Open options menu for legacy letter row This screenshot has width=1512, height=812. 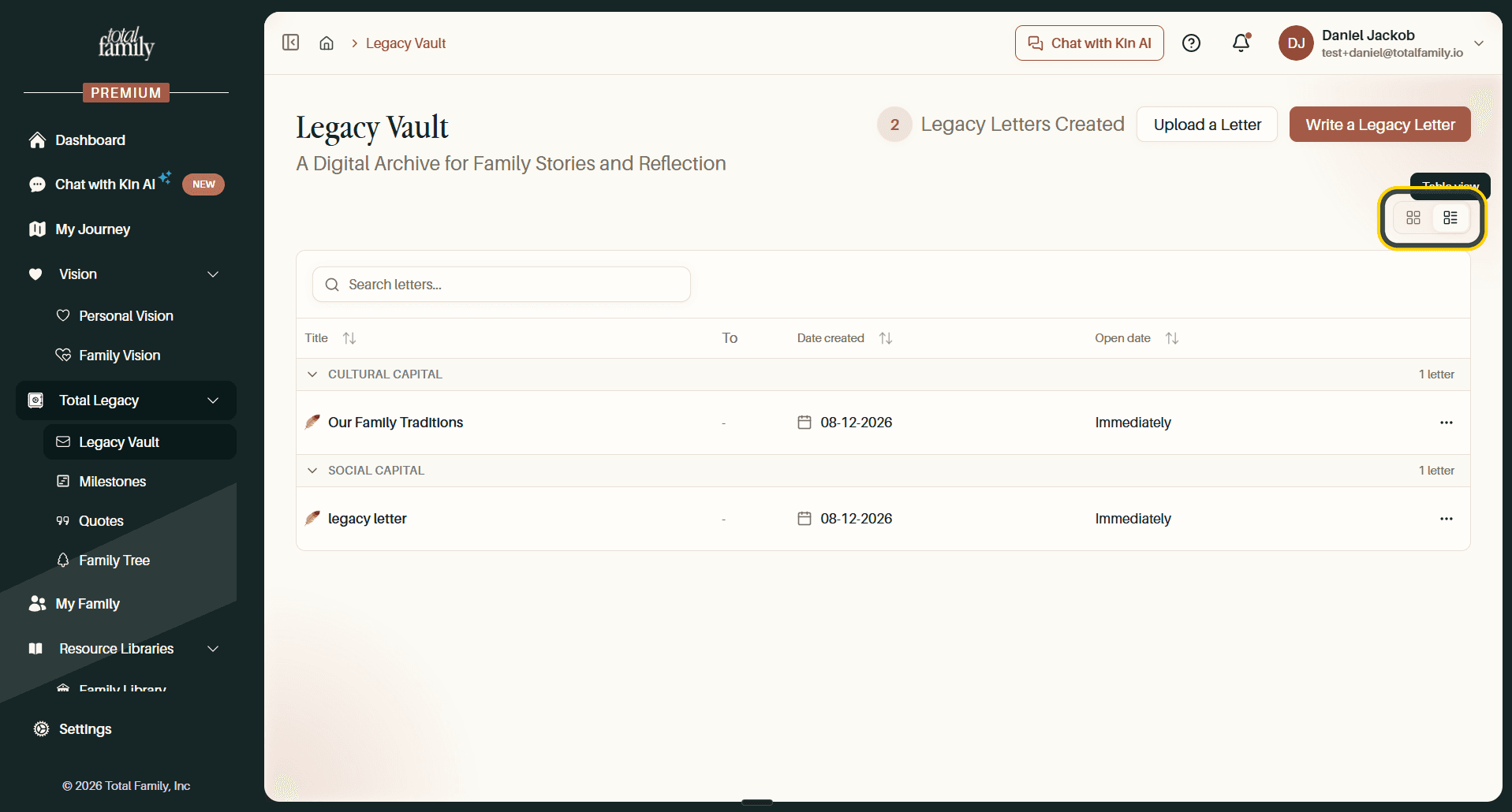click(x=1446, y=519)
